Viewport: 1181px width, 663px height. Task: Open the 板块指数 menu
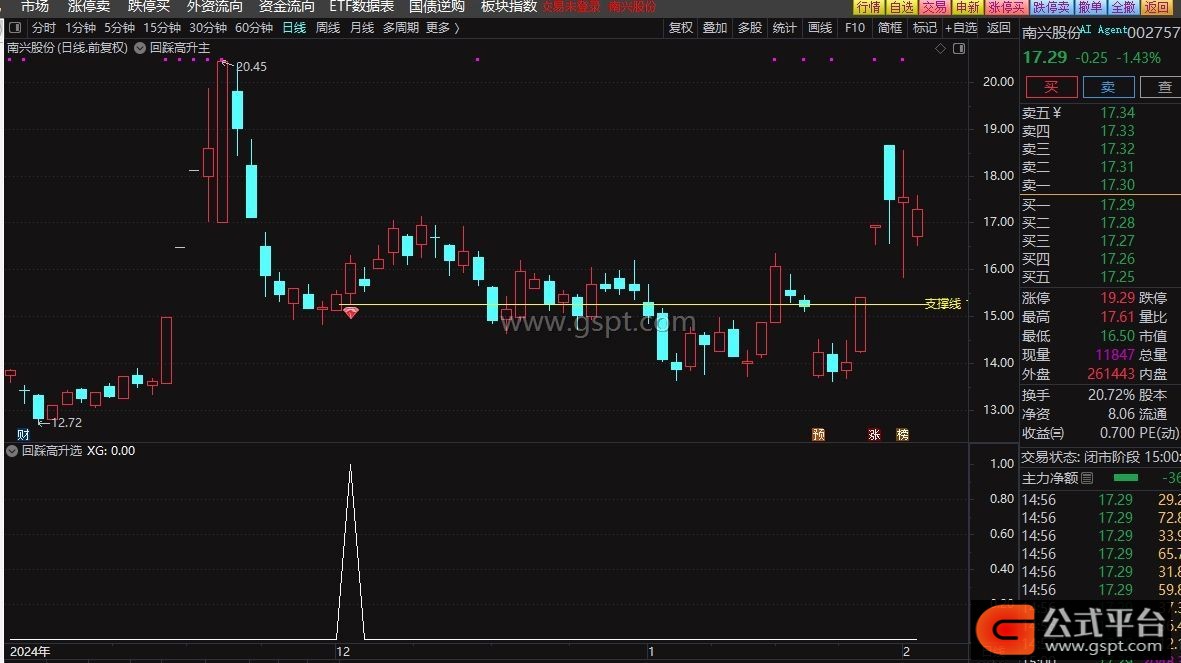click(x=509, y=7)
